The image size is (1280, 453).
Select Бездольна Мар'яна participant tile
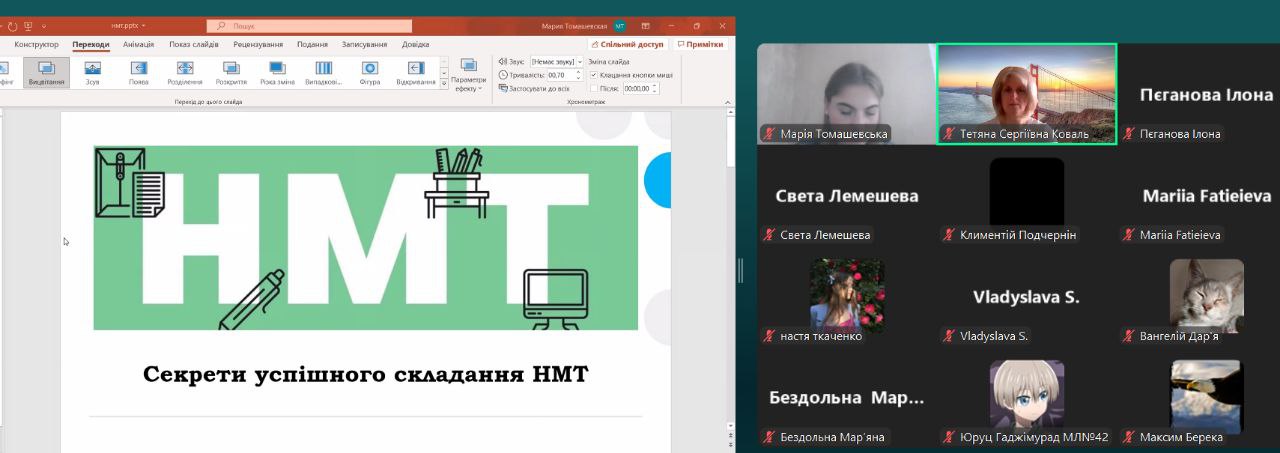coord(846,398)
